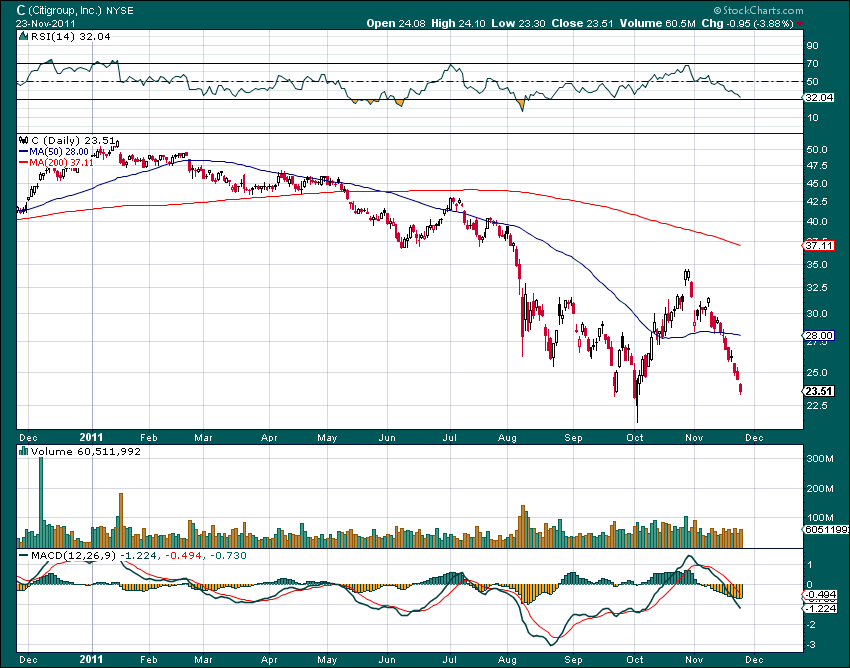Click 'Jun' on the MACD panel date axis
The image size is (850, 668).
387,660
